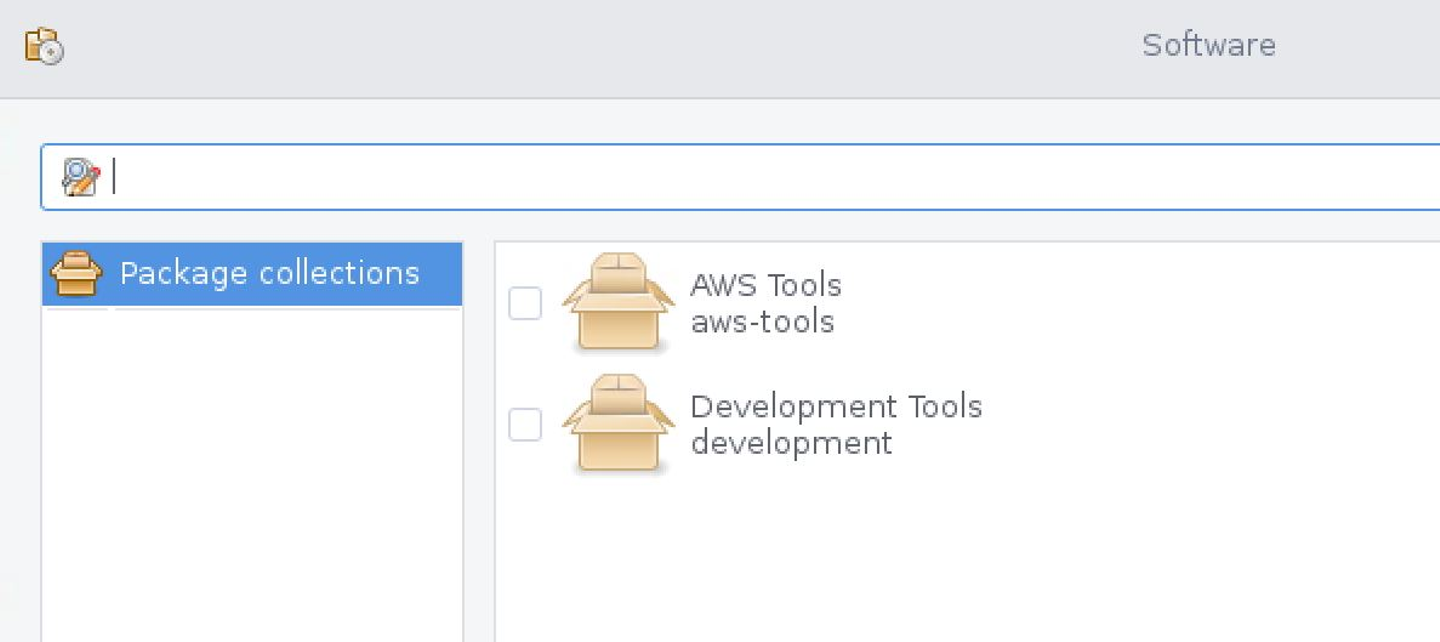The width and height of the screenshot is (1440, 642).
Task: Click the Software window title
Action: click(1208, 45)
